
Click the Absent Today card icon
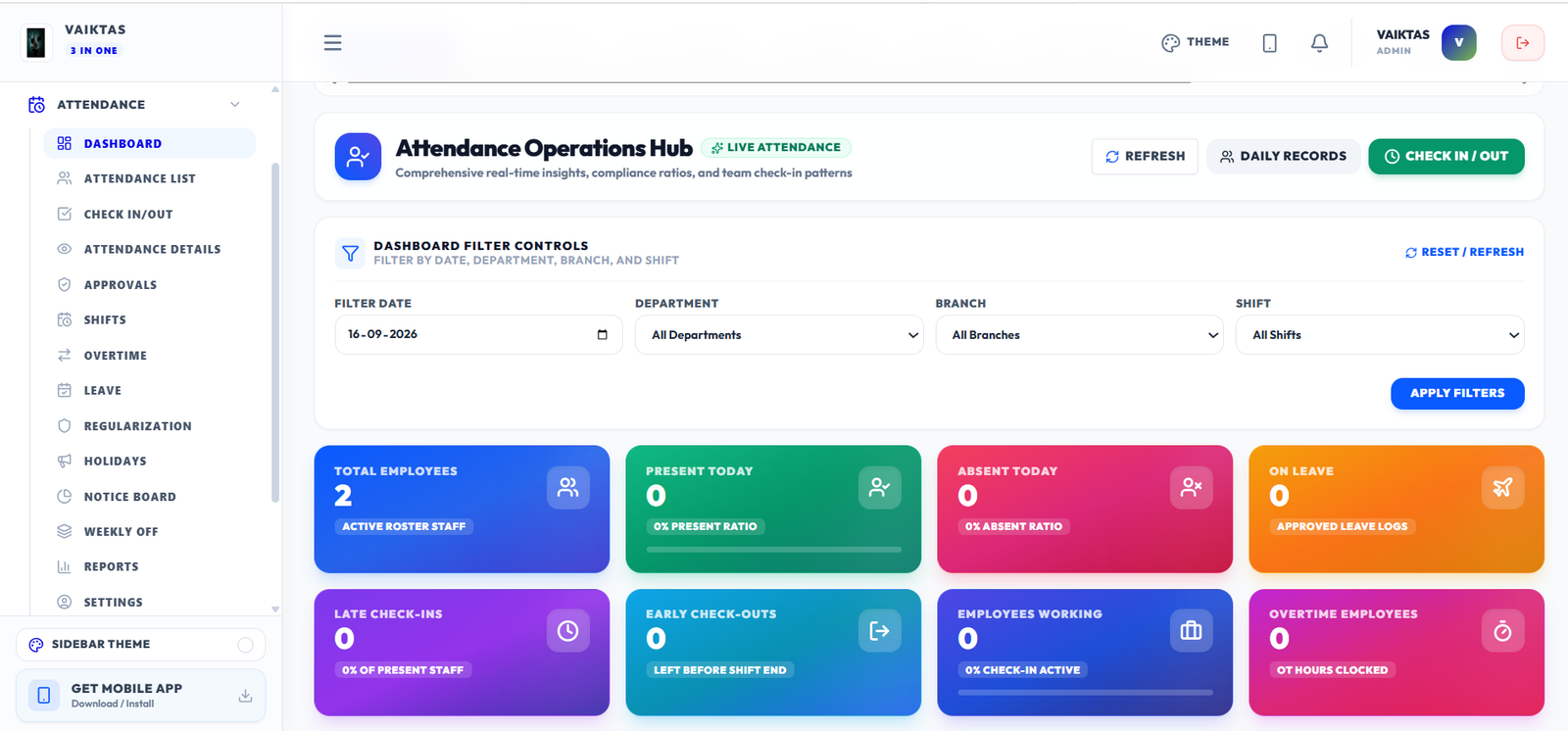(1191, 487)
